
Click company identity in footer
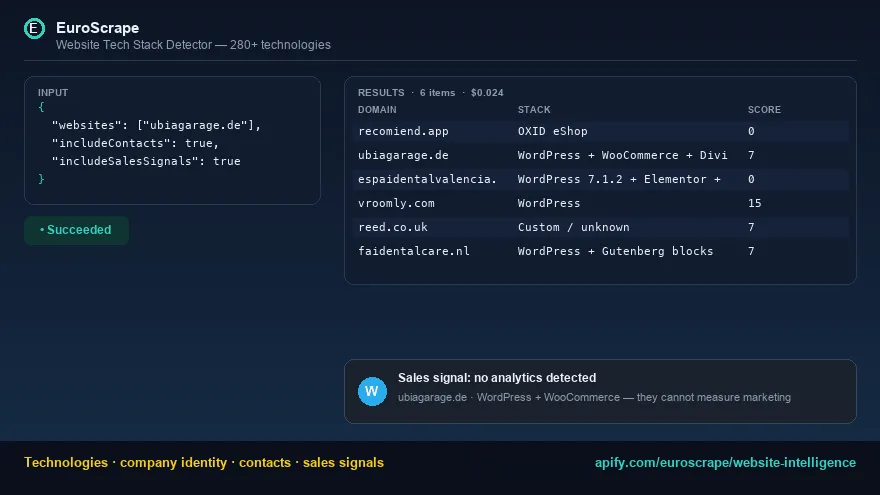[x=173, y=462]
